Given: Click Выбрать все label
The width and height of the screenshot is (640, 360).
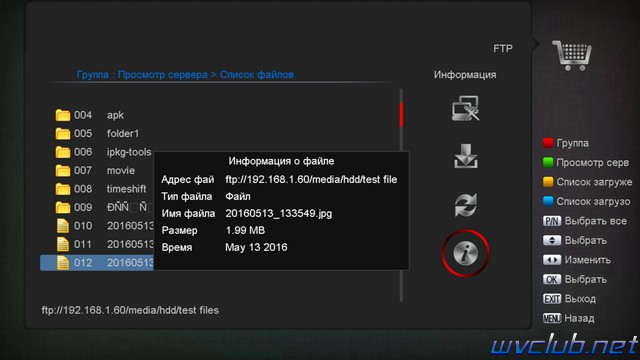Looking at the screenshot, I should (596, 221).
